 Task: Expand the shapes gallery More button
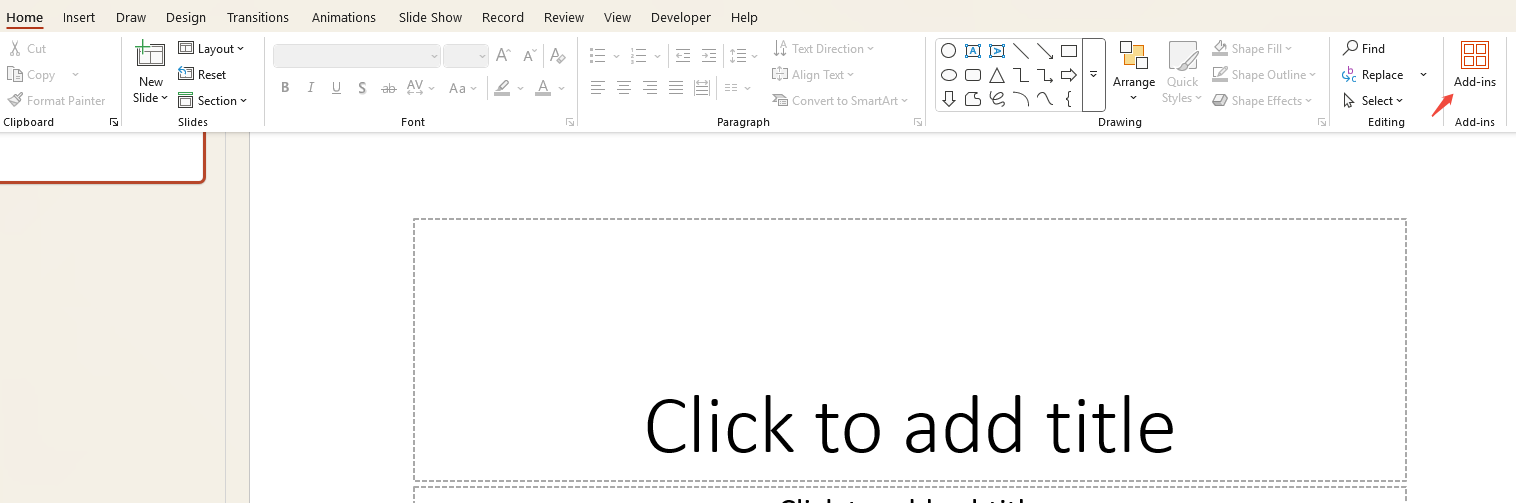tap(1093, 75)
